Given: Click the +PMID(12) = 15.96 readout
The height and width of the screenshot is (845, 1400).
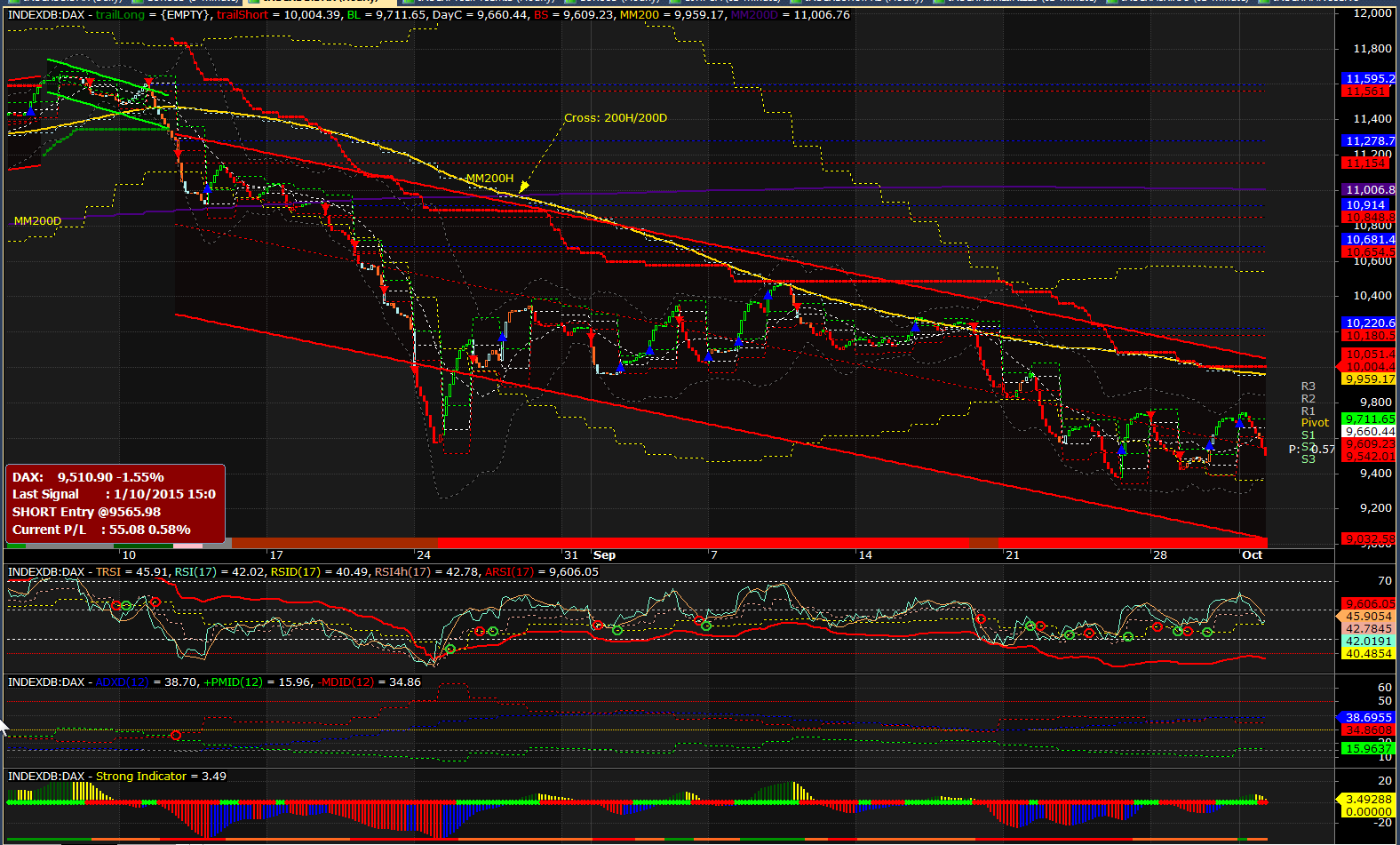Looking at the screenshot, I should point(258,682).
